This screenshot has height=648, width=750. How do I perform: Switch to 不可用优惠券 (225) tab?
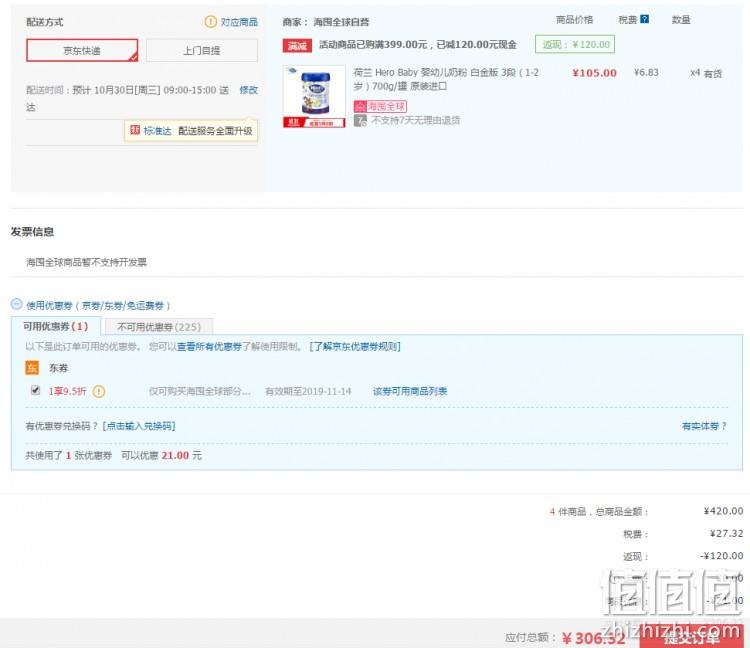coord(159,327)
